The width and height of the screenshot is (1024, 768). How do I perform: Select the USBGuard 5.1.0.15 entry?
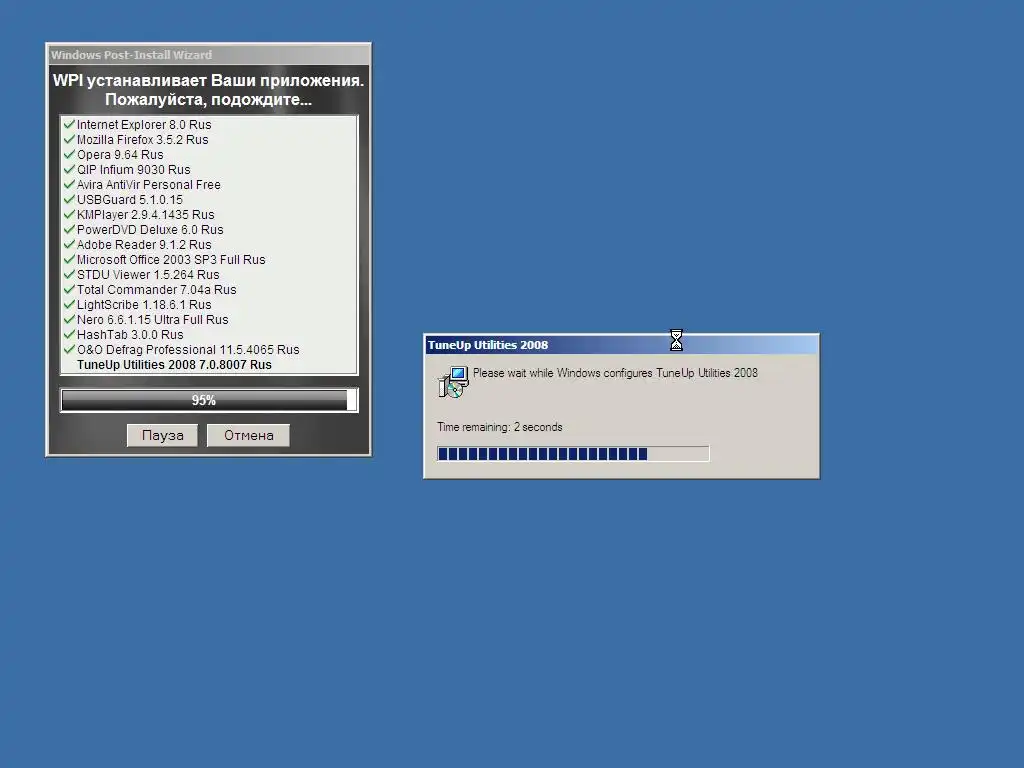point(130,200)
